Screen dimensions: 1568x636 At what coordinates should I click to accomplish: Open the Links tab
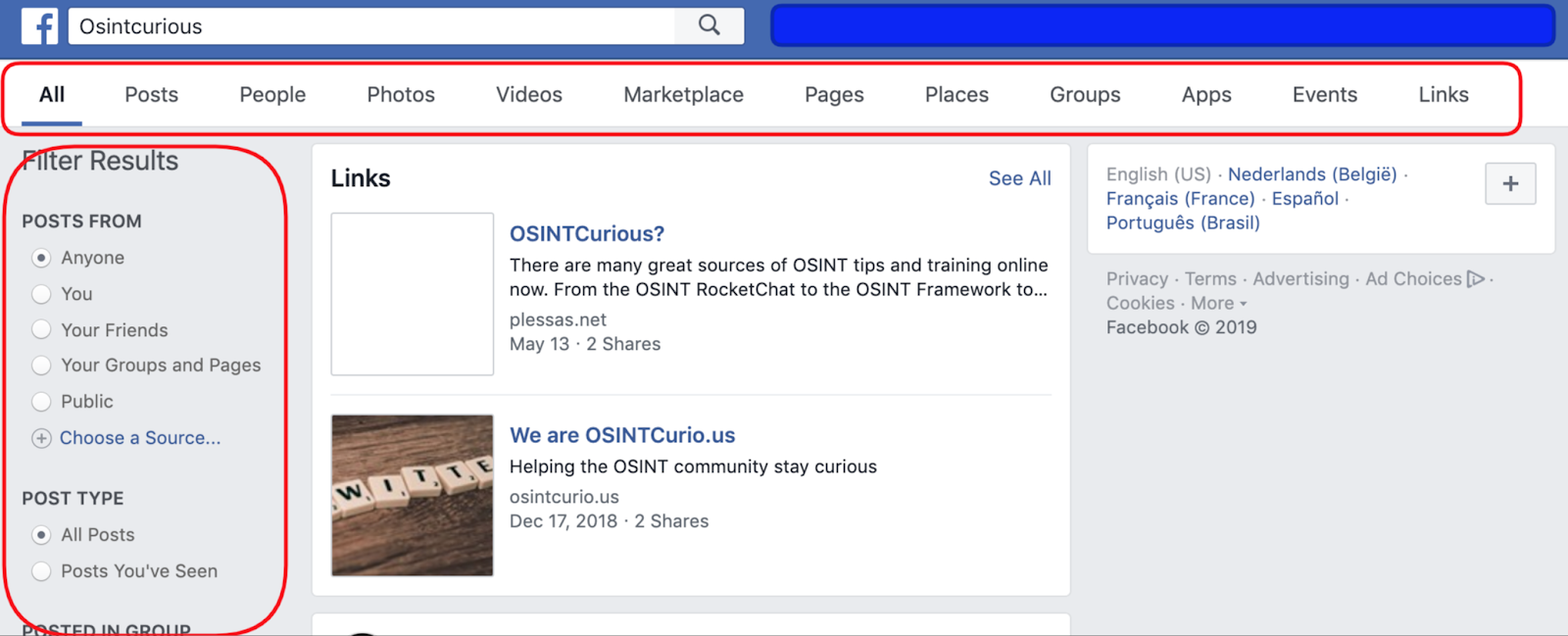(x=1444, y=95)
